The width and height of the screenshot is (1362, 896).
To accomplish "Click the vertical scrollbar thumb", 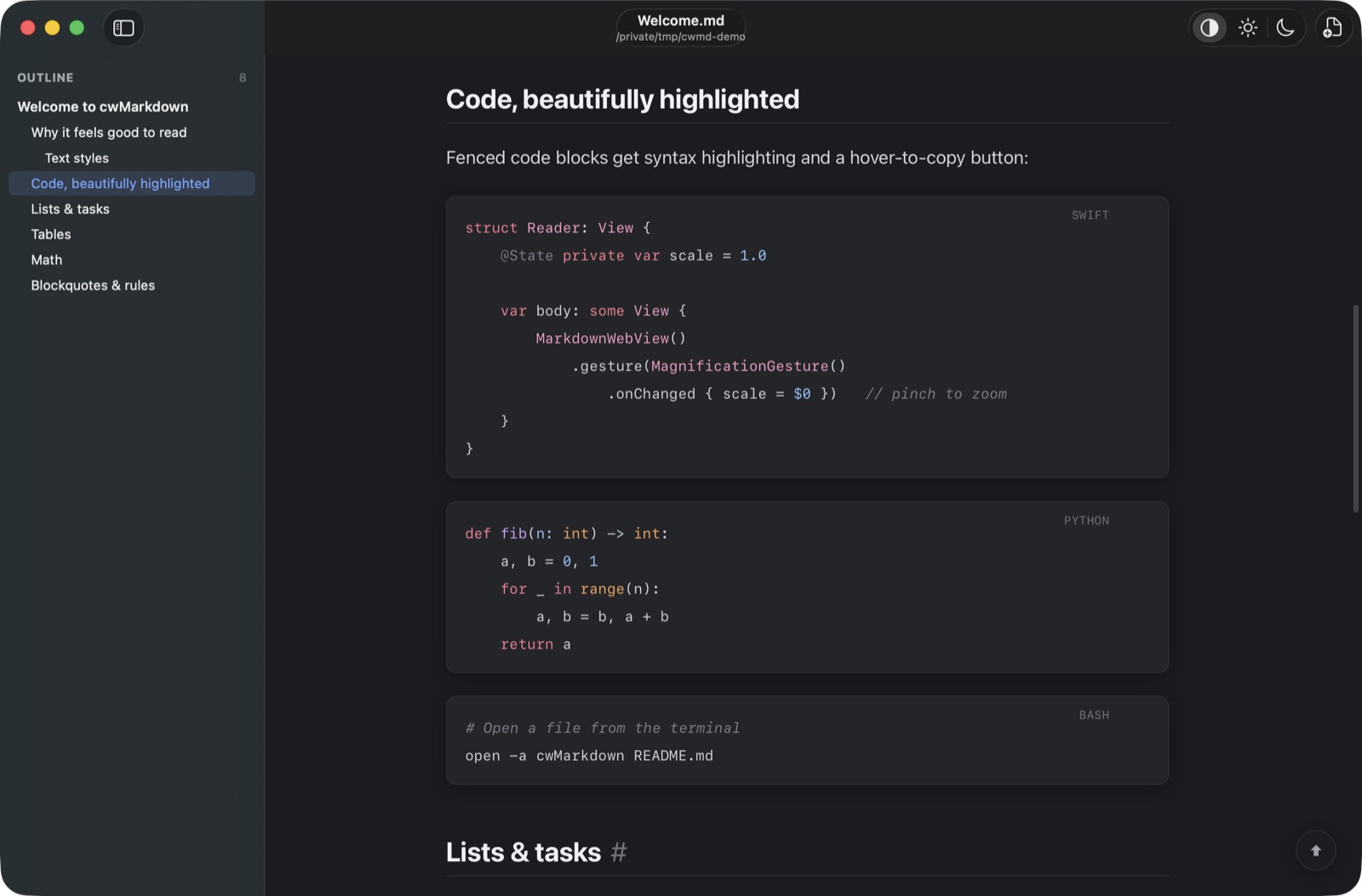I will [1355, 408].
